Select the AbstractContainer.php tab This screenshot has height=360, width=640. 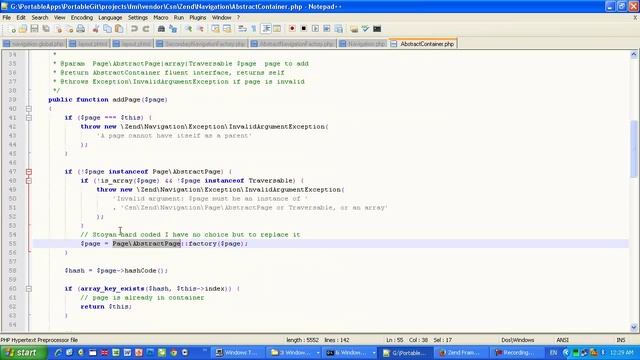[423, 44]
